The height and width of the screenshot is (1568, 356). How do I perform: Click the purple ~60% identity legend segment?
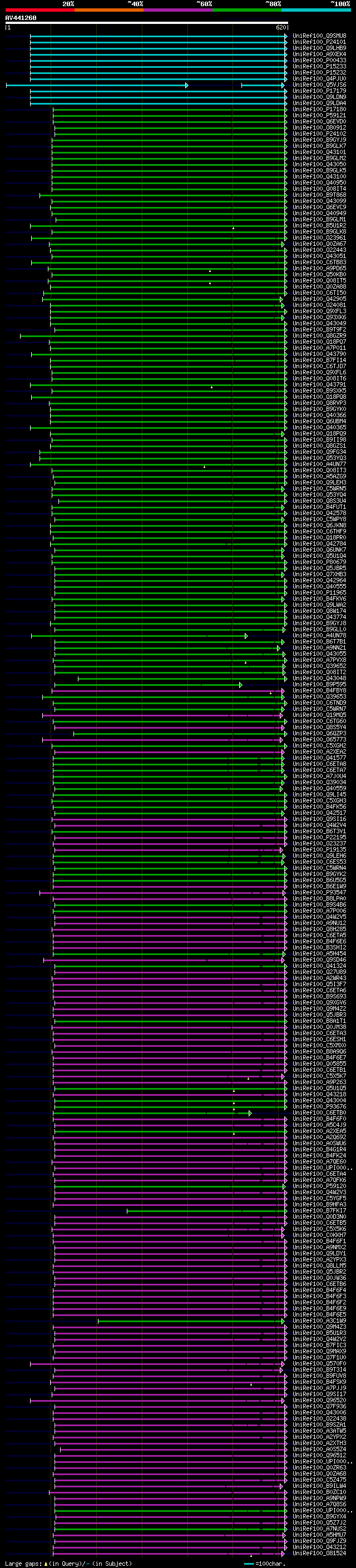pos(177,10)
